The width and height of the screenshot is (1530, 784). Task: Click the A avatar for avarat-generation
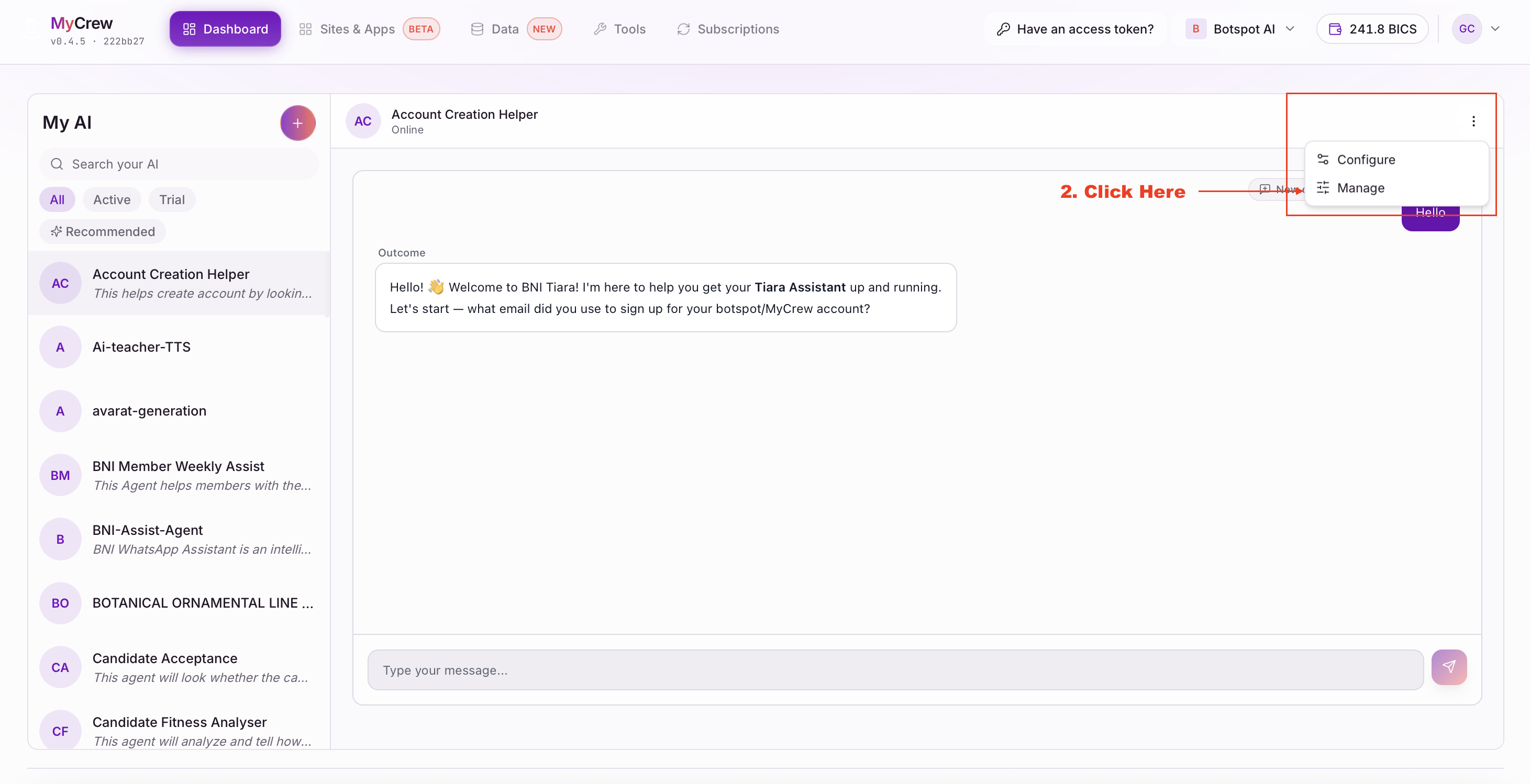[60, 411]
